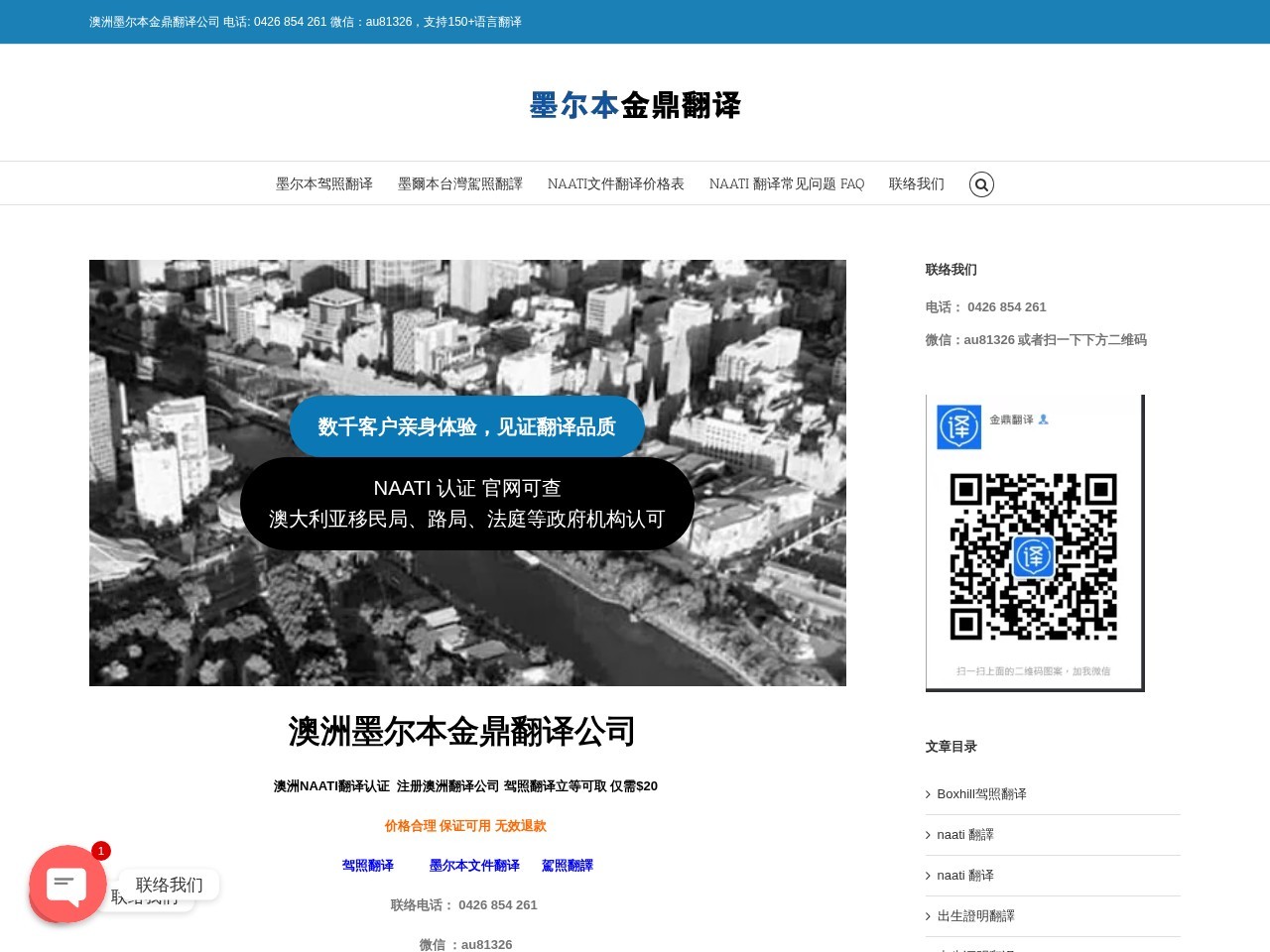Click the blue 驾照翻译 link
Screen dimensions: 1270x952
(368, 866)
